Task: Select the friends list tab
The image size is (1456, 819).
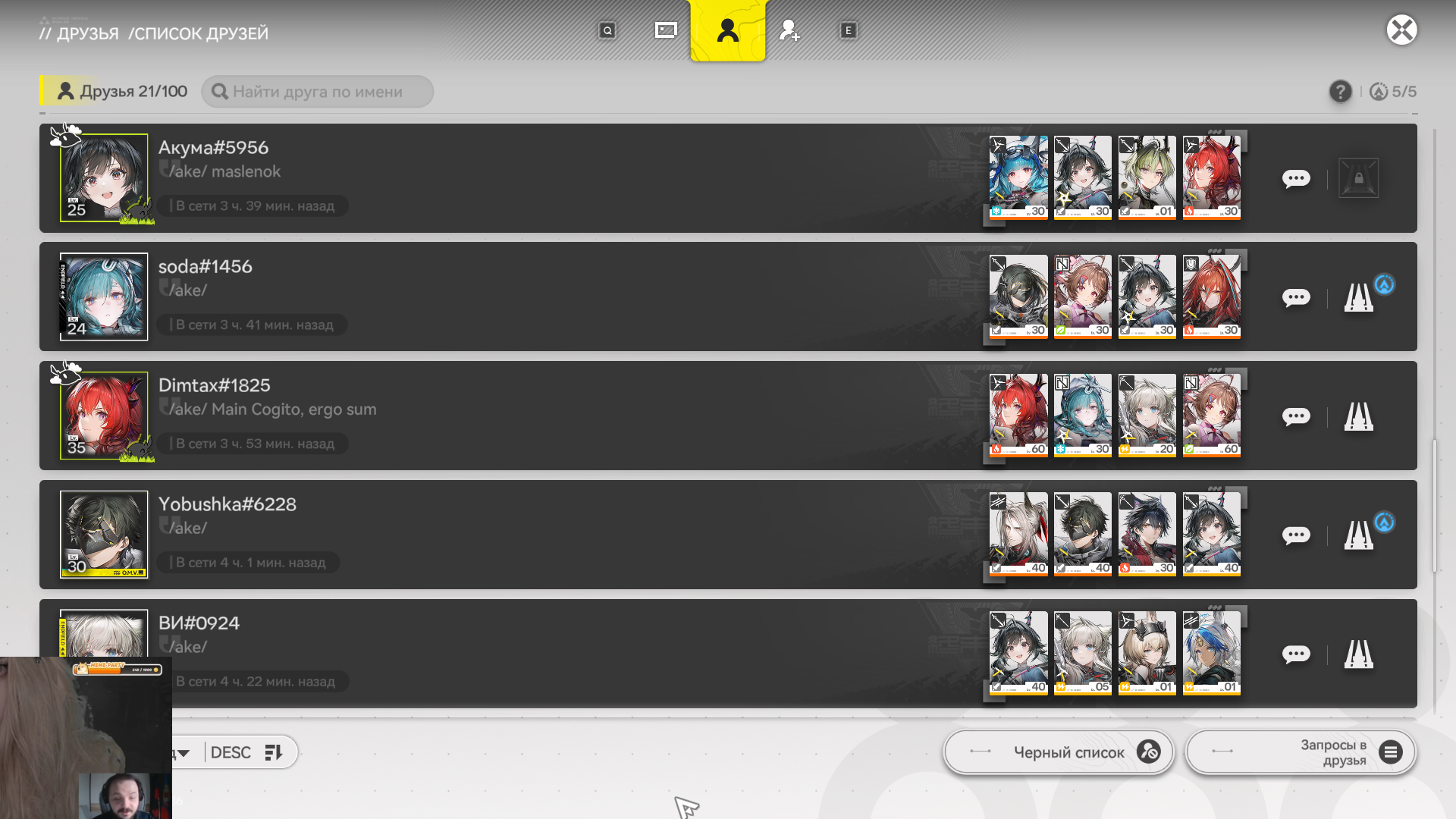Action: pyautogui.click(x=727, y=30)
